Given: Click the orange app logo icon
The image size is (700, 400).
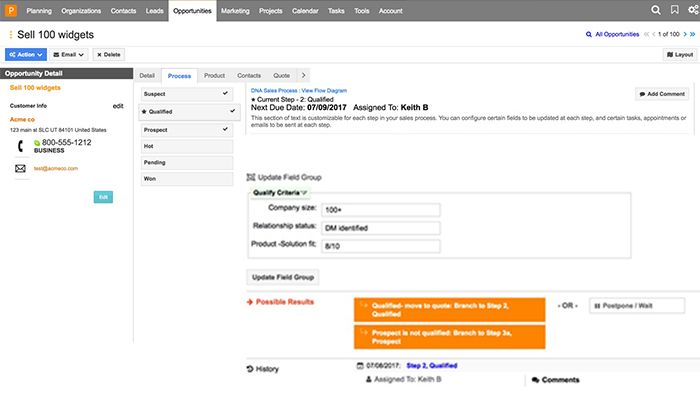Looking at the screenshot, I should (9, 10).
